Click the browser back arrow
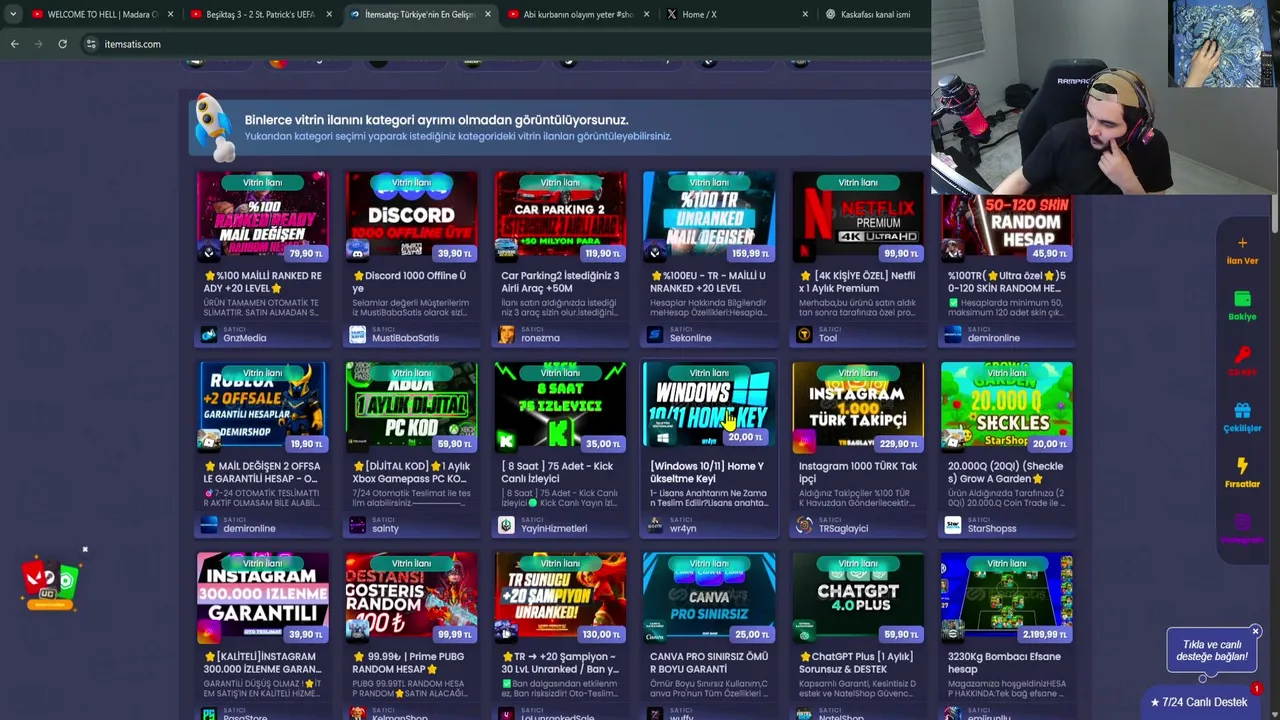The image size is (1280, 720). (x=14, y=44)
